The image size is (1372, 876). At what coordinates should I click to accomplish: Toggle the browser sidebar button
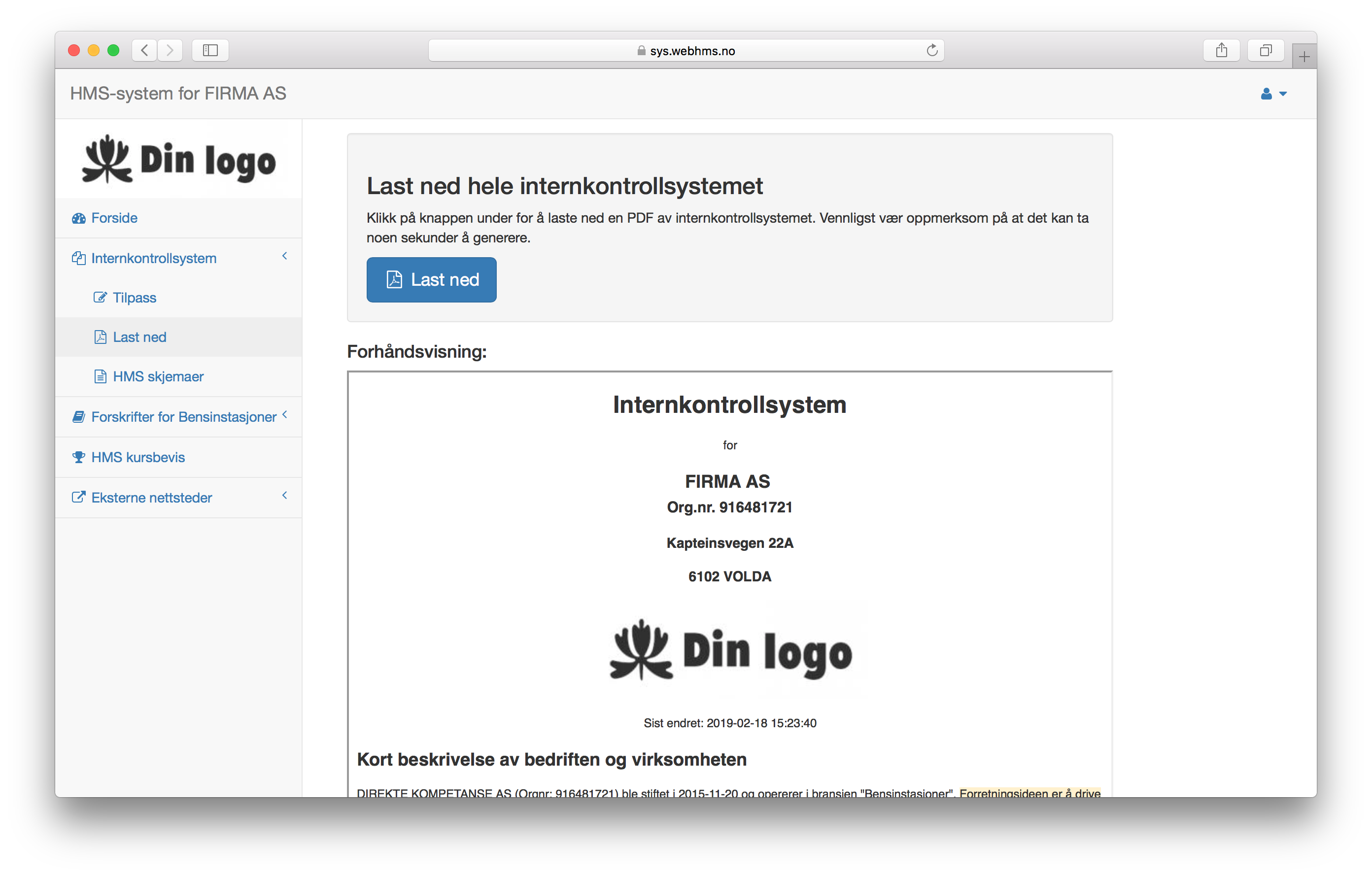[210, 51]
